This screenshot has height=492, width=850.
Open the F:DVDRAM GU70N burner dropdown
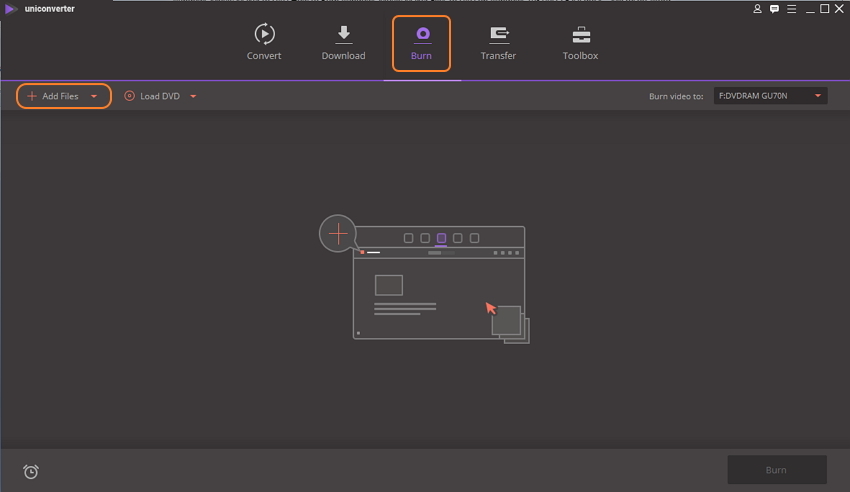tap(770, 96)
